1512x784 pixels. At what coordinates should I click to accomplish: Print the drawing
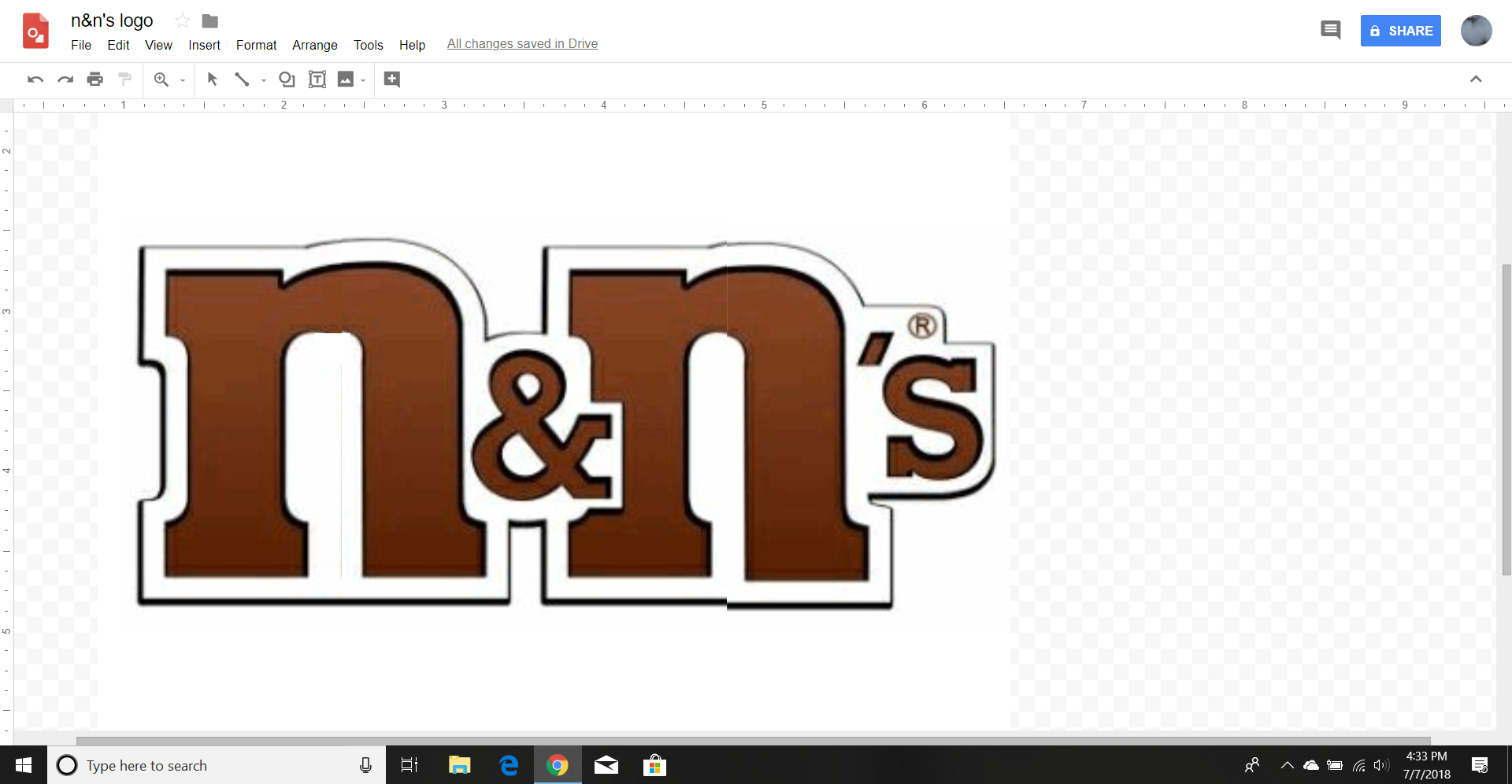[95, 80]
